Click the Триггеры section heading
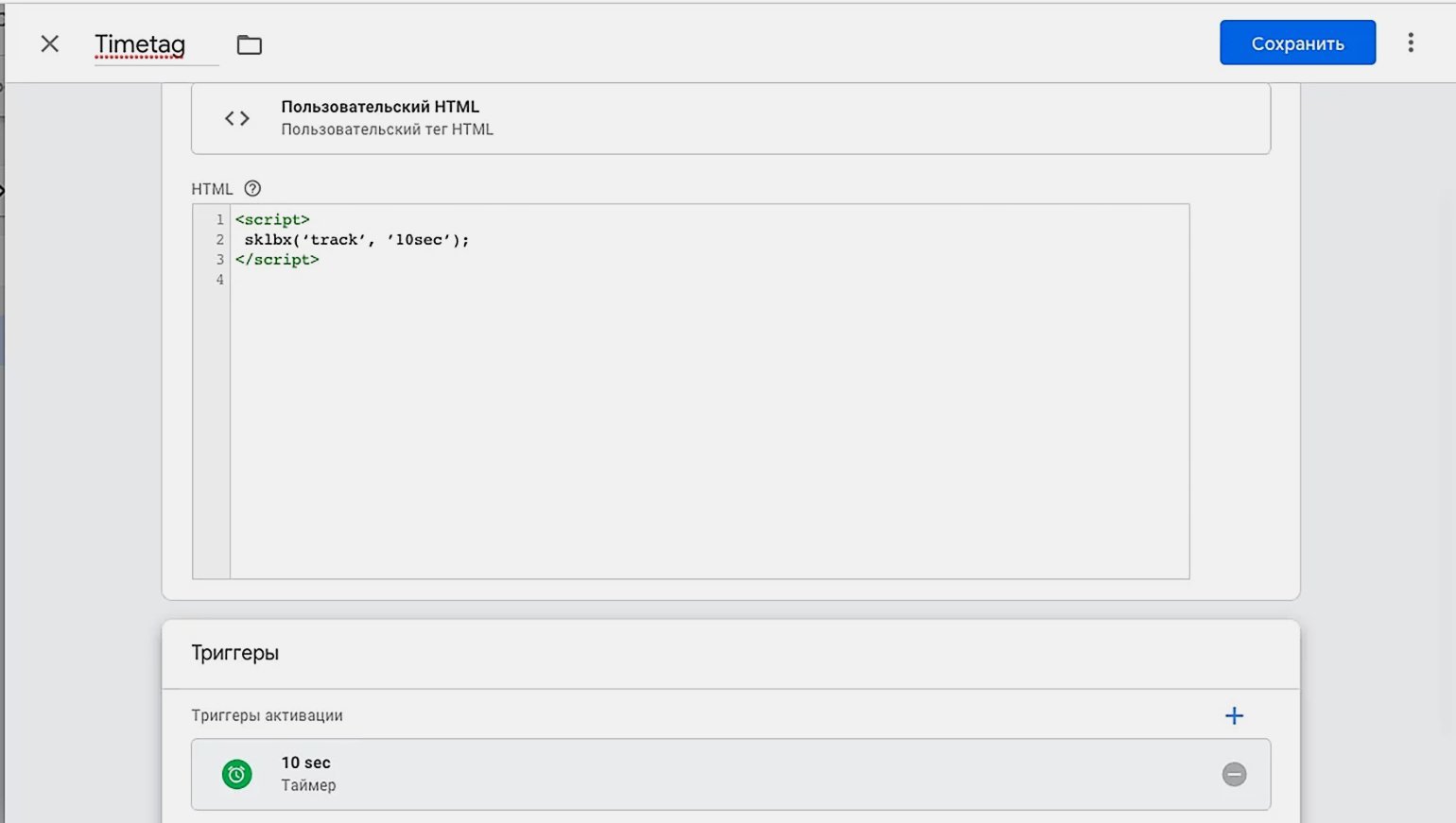This screenshot has height=823, width=1456. pos(235,653)
